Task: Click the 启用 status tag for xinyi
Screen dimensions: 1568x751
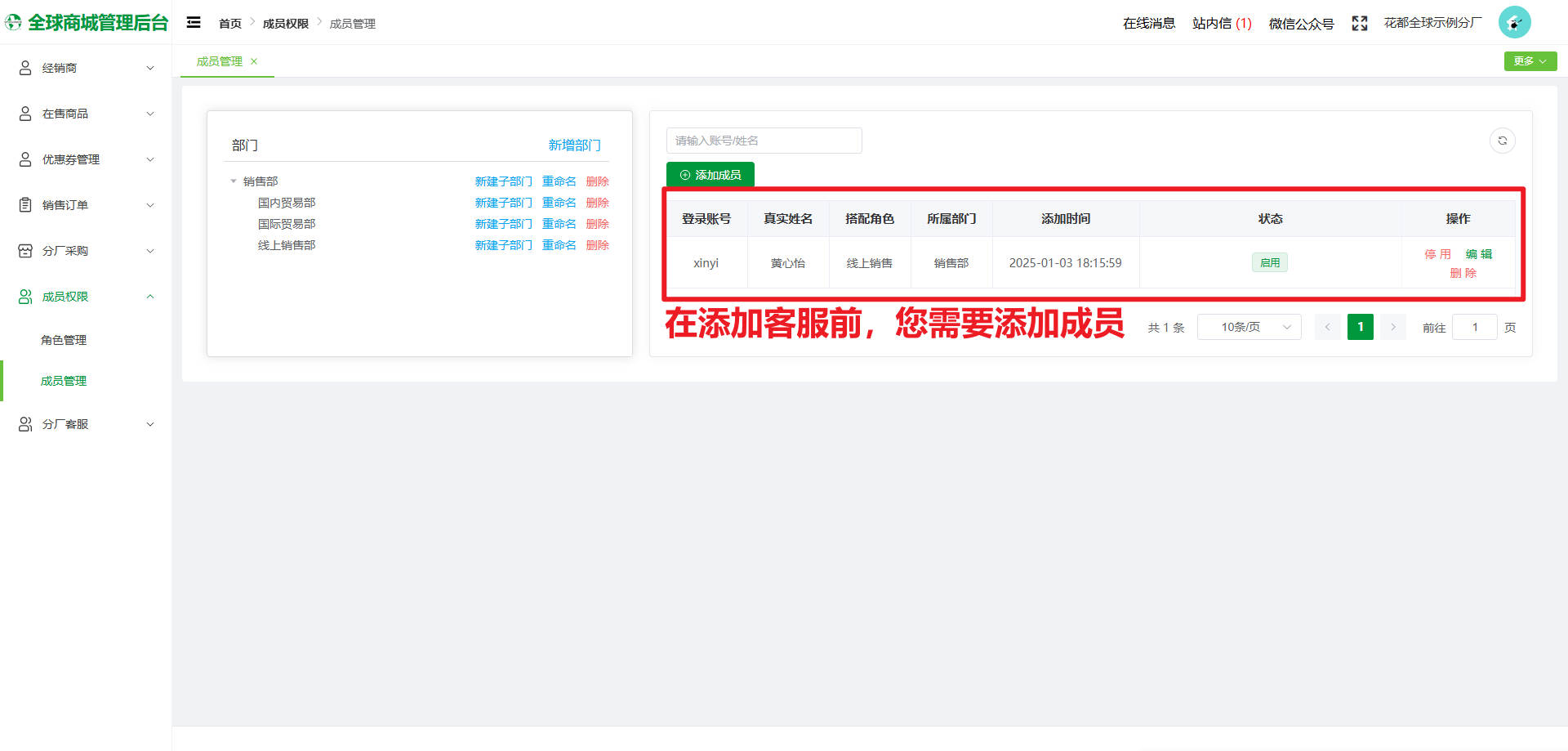Action: pyautogui.click(x=1269, y=262)
